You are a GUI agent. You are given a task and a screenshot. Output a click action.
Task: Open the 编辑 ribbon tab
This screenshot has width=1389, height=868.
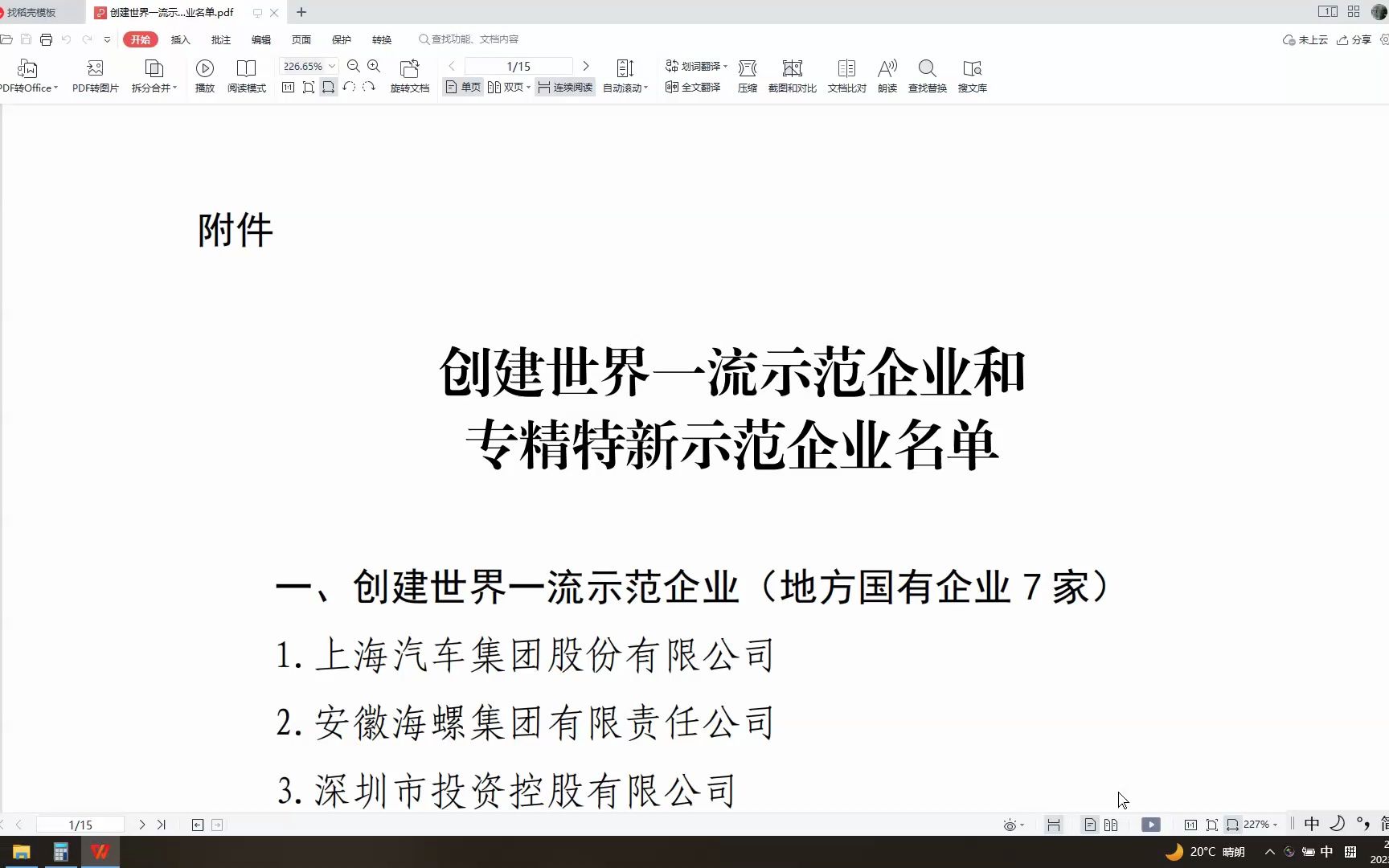coord(261,39)
